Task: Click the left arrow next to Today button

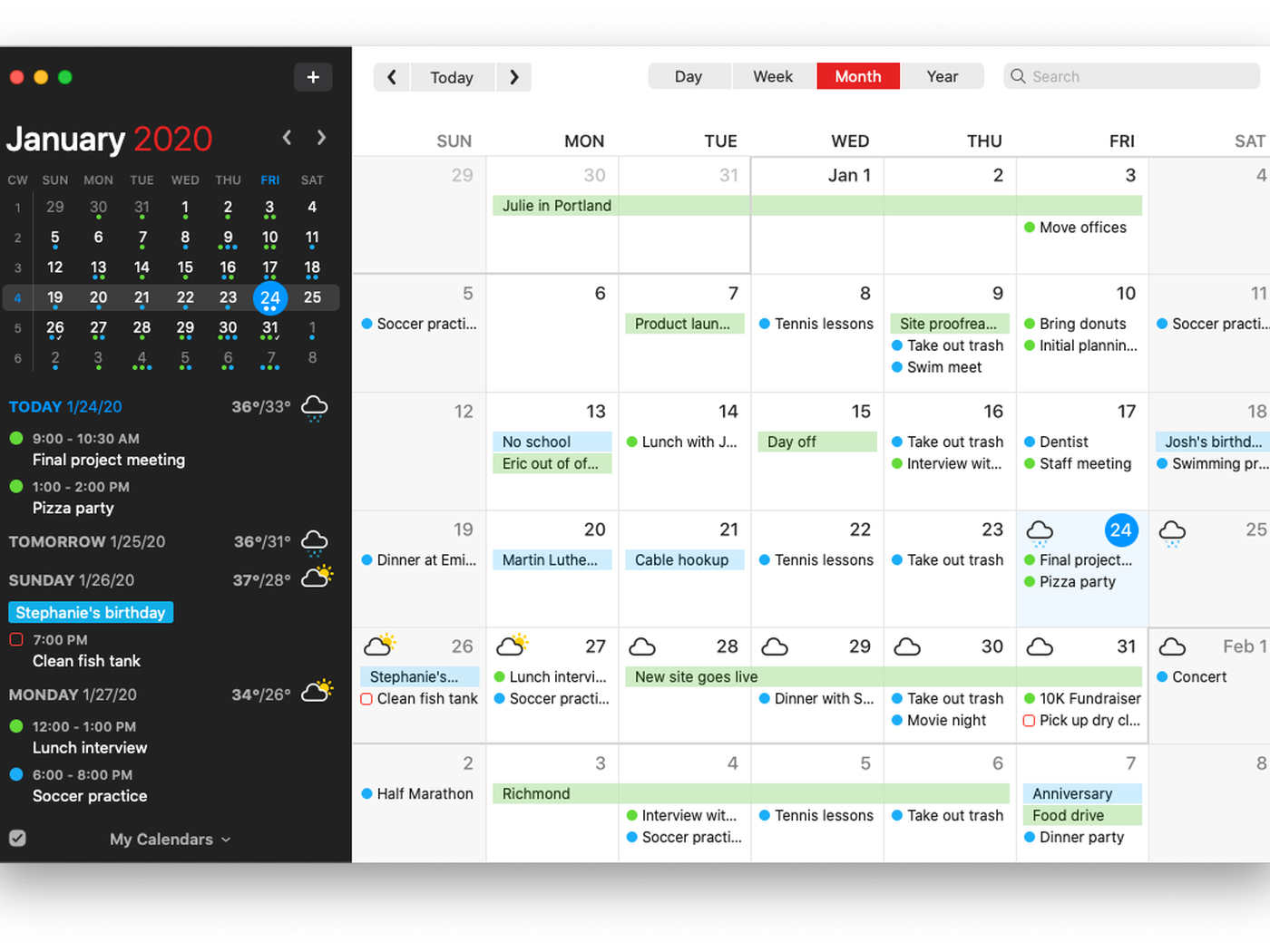Action: point(391,77)
